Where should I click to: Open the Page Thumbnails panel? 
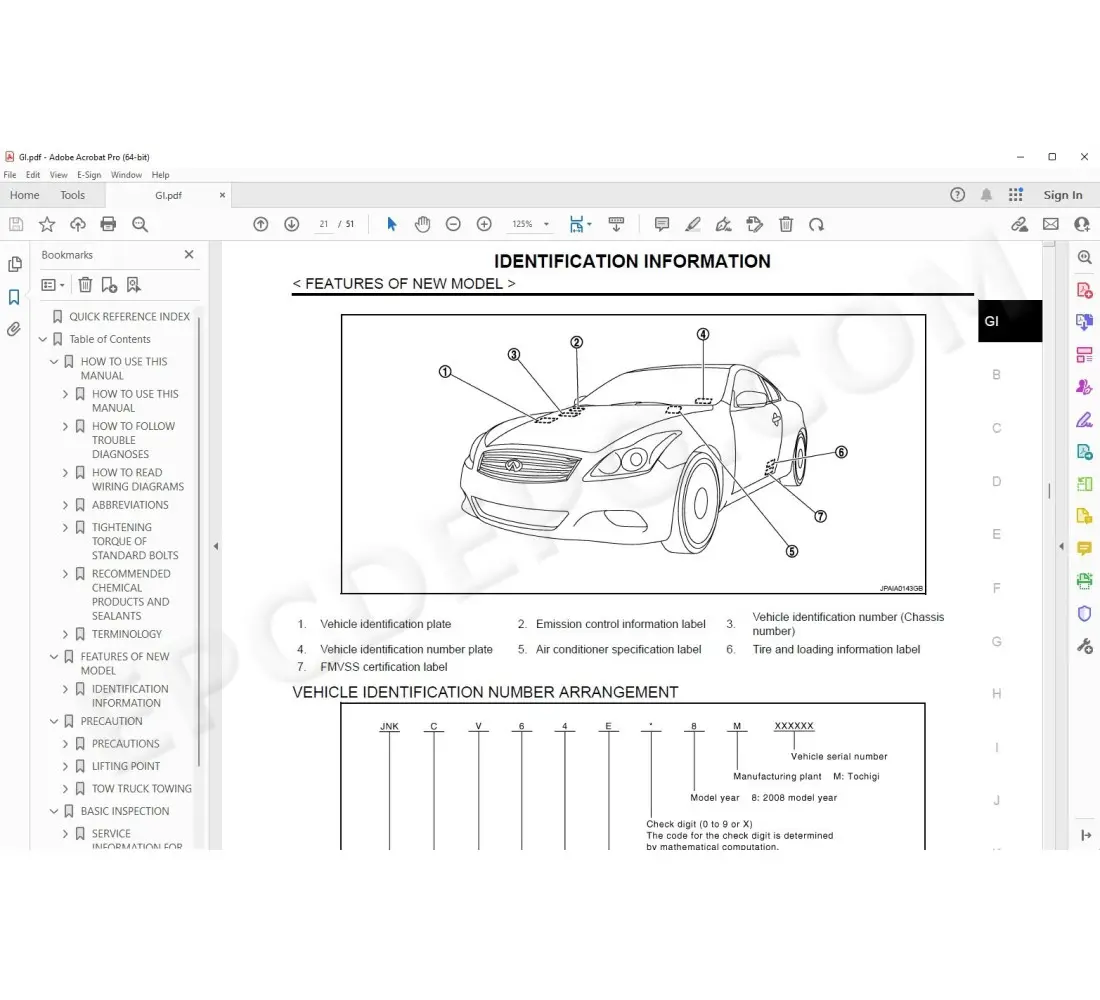point(15,262)
